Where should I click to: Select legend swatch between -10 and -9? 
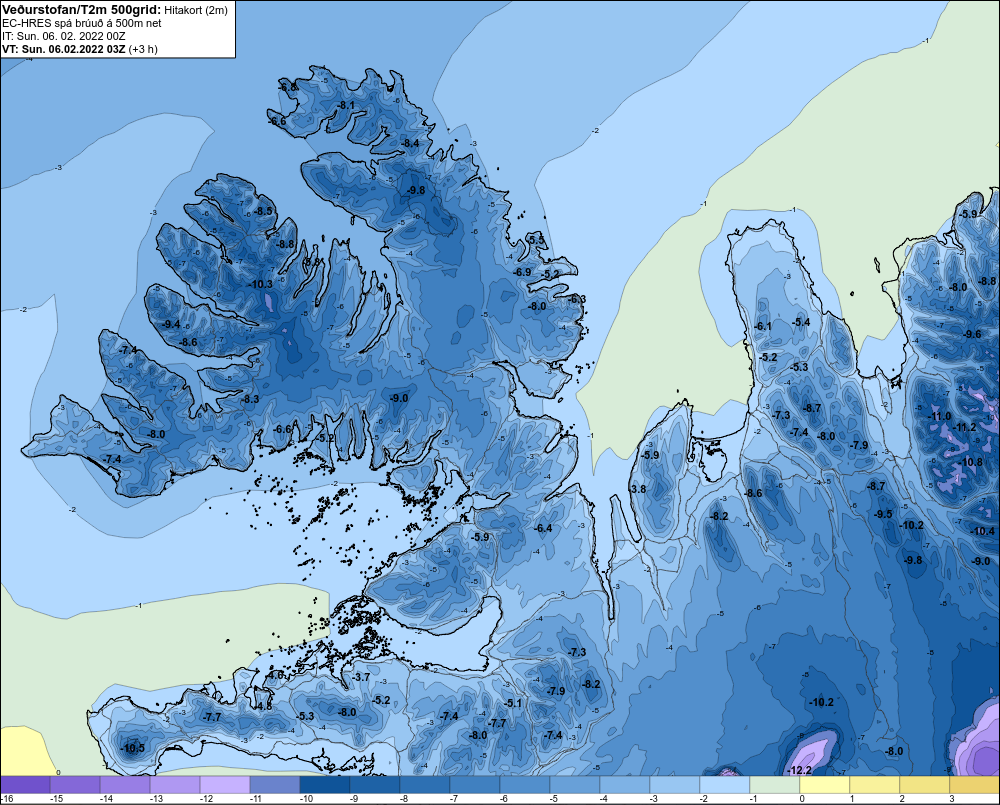pos(325,785)
